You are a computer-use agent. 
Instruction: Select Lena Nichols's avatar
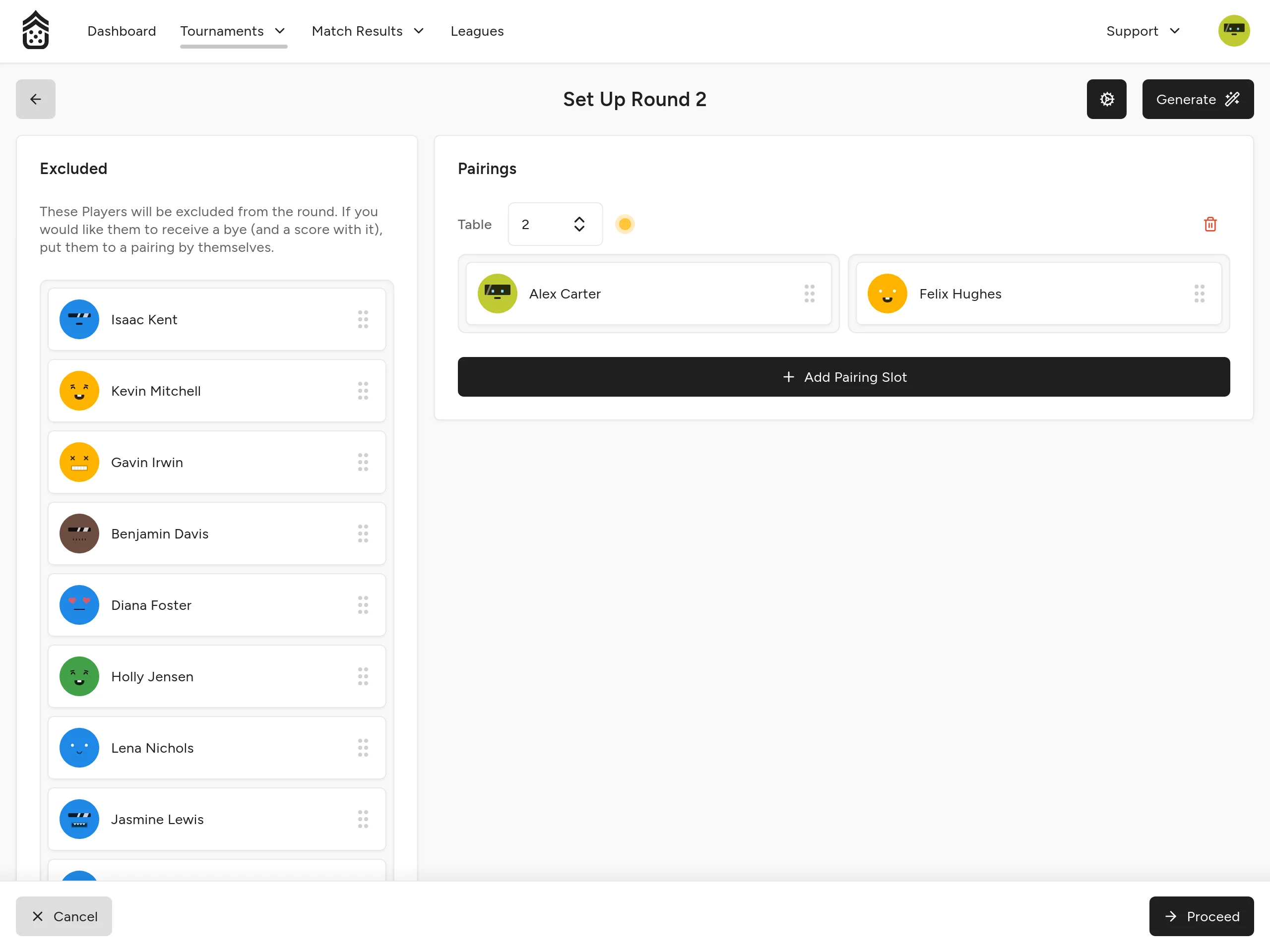[79, 748]
